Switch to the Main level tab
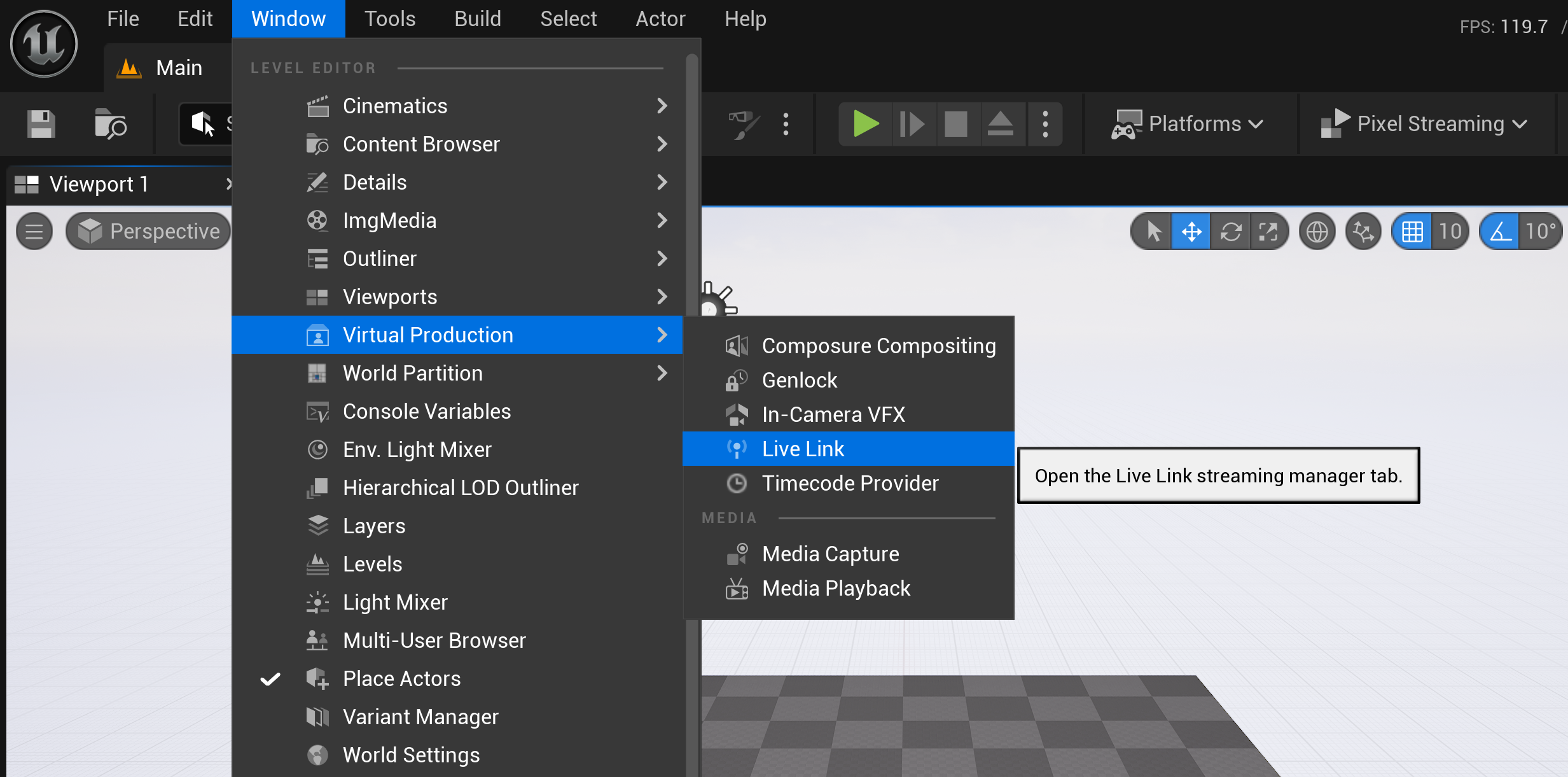1568x777 pixels. click(x=167, y=68)
